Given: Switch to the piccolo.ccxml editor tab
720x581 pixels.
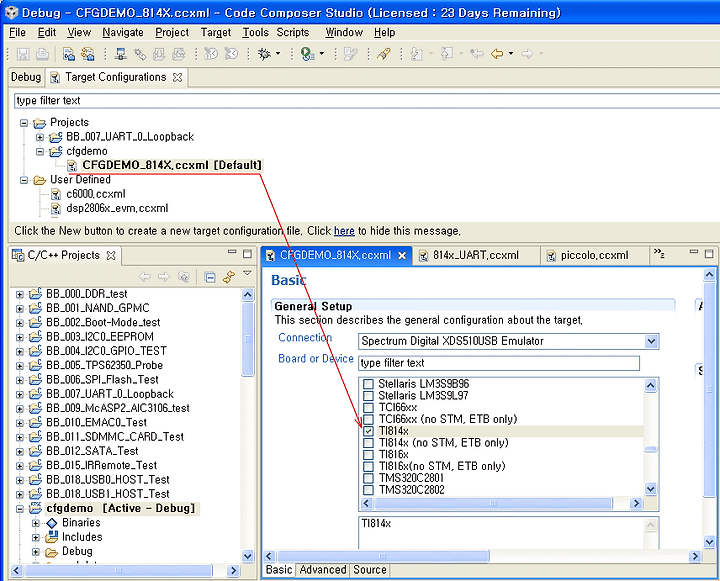Looking at the screenshot, I should click(594, 255).
